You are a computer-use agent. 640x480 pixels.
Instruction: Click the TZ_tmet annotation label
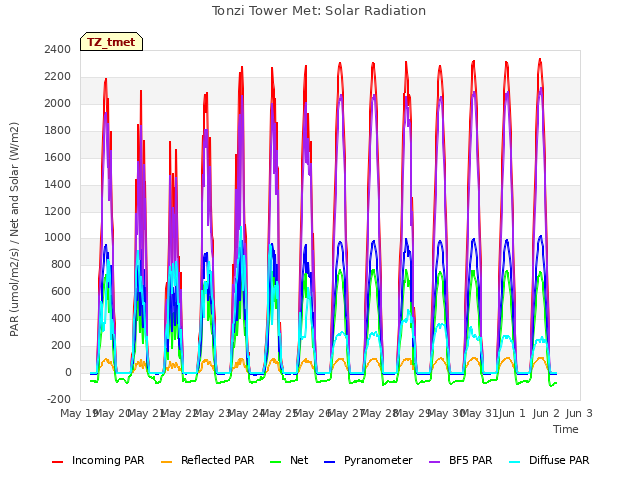pyautogui.click(x=111, y=42)
